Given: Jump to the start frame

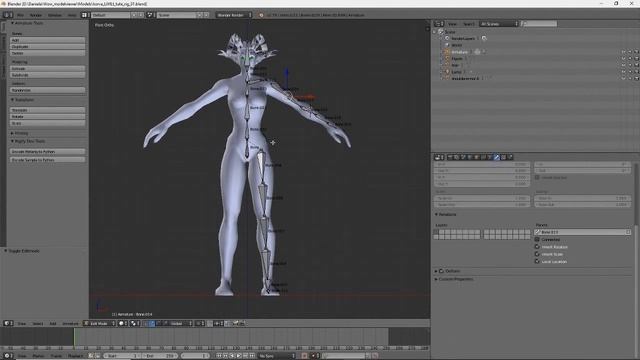Looking at the screenshot, I should coord(219,356).
